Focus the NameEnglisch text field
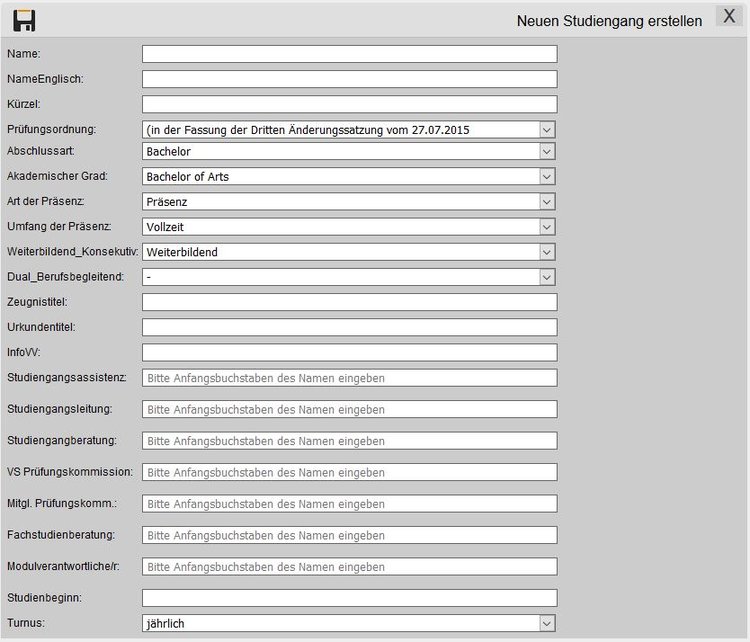Image resolution: width=750 pixels, height=642 pixels. (349, 79)
